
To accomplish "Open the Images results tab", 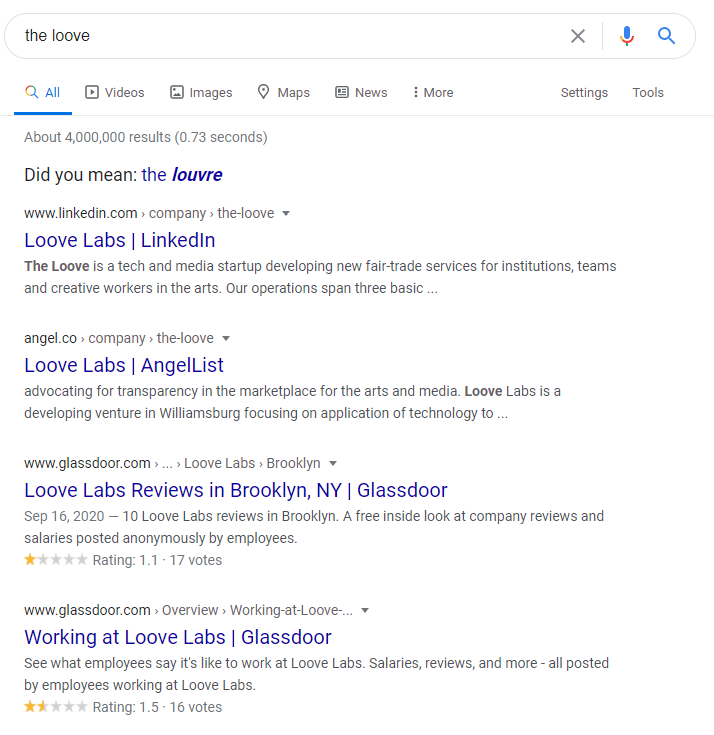I will coord(200,92).
